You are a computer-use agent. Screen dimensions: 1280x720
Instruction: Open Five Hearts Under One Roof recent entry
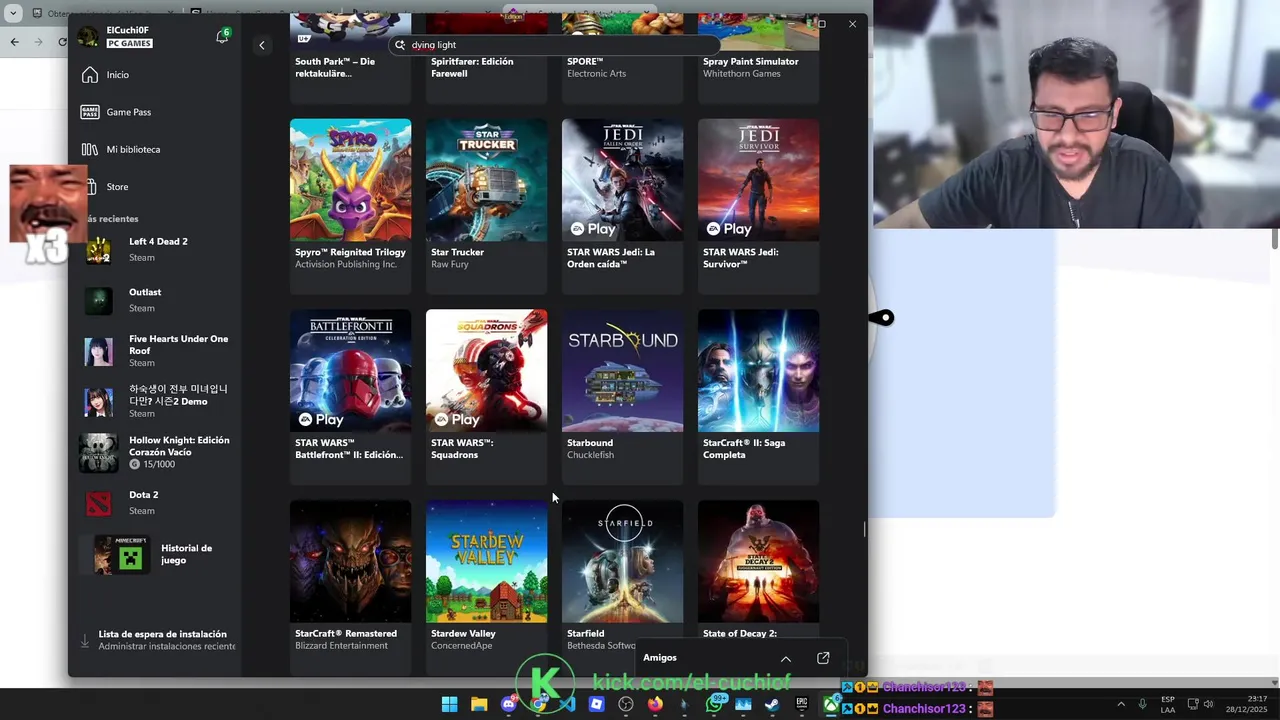(155, 351)
